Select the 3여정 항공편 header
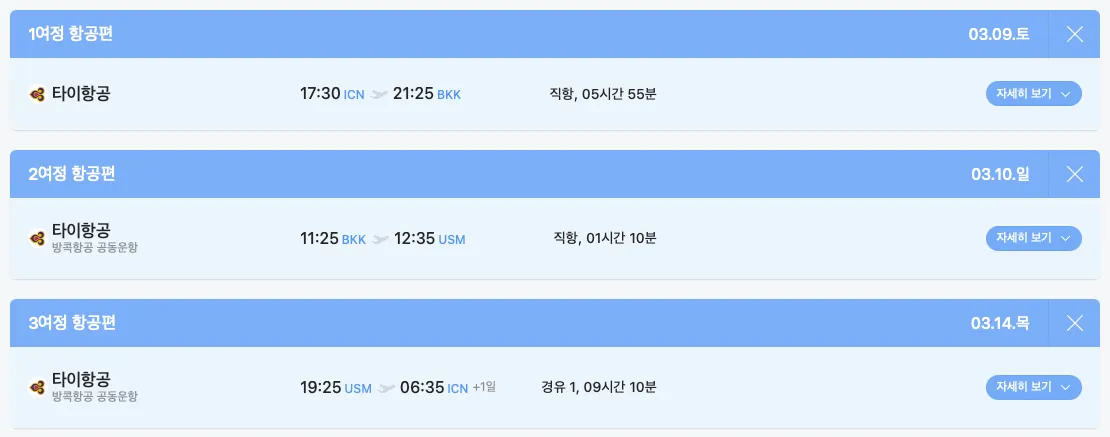 coord(72,323)
